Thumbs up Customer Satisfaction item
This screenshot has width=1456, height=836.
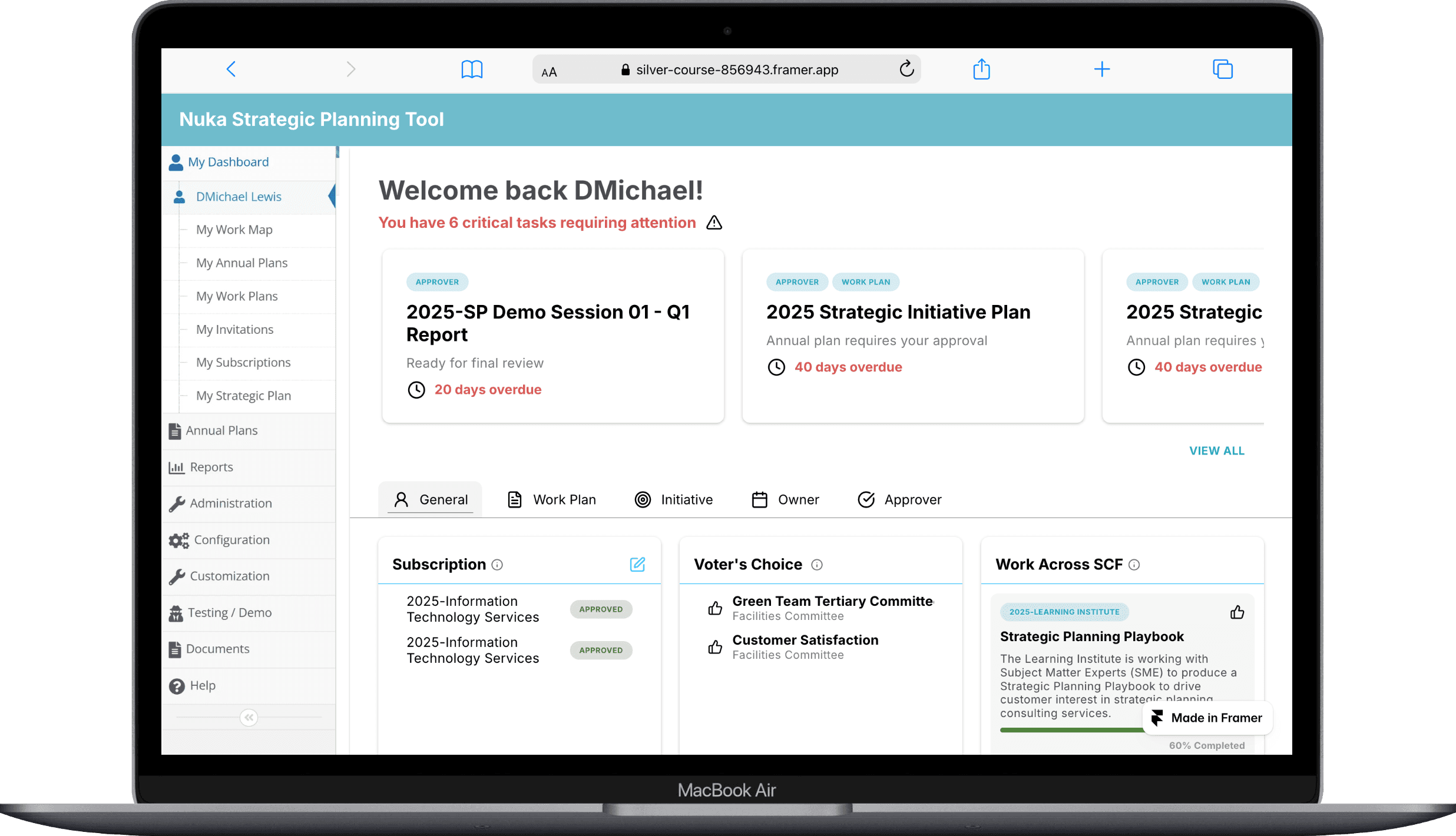pos(715,647)
